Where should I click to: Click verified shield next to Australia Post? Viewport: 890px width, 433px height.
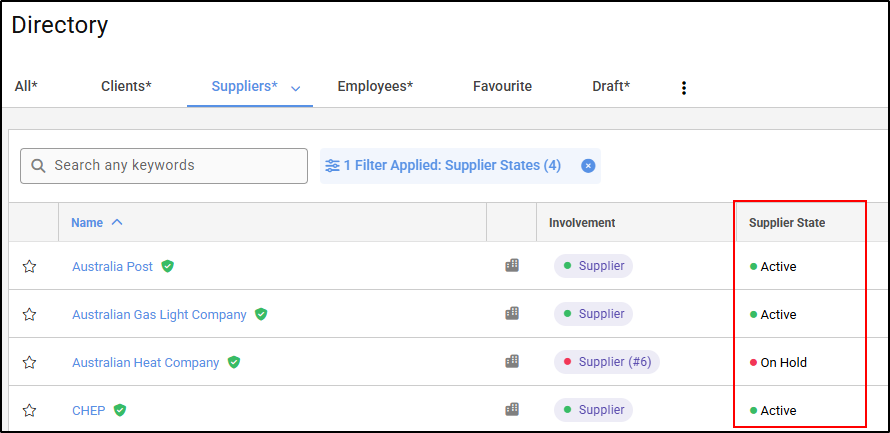[168, 266]
